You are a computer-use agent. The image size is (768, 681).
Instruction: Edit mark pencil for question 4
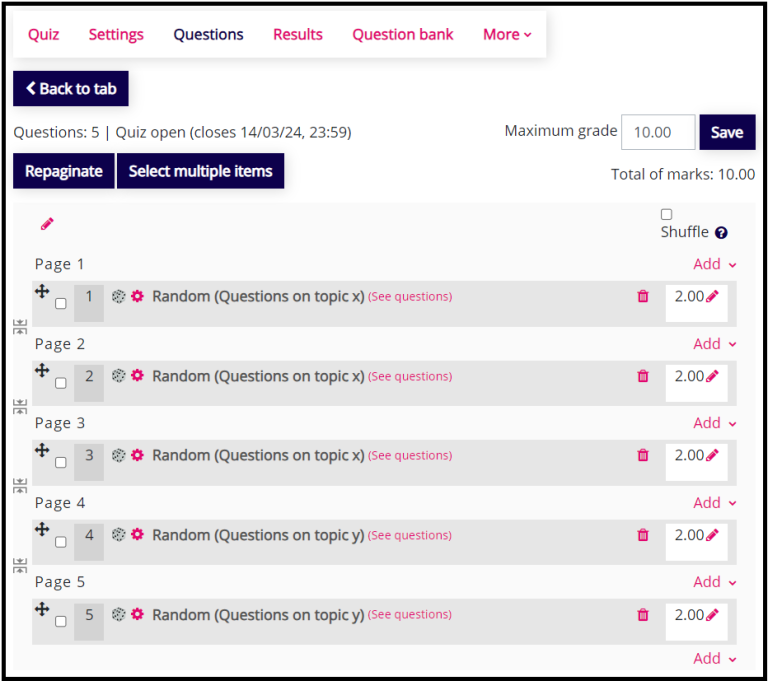tap(712, 535)
